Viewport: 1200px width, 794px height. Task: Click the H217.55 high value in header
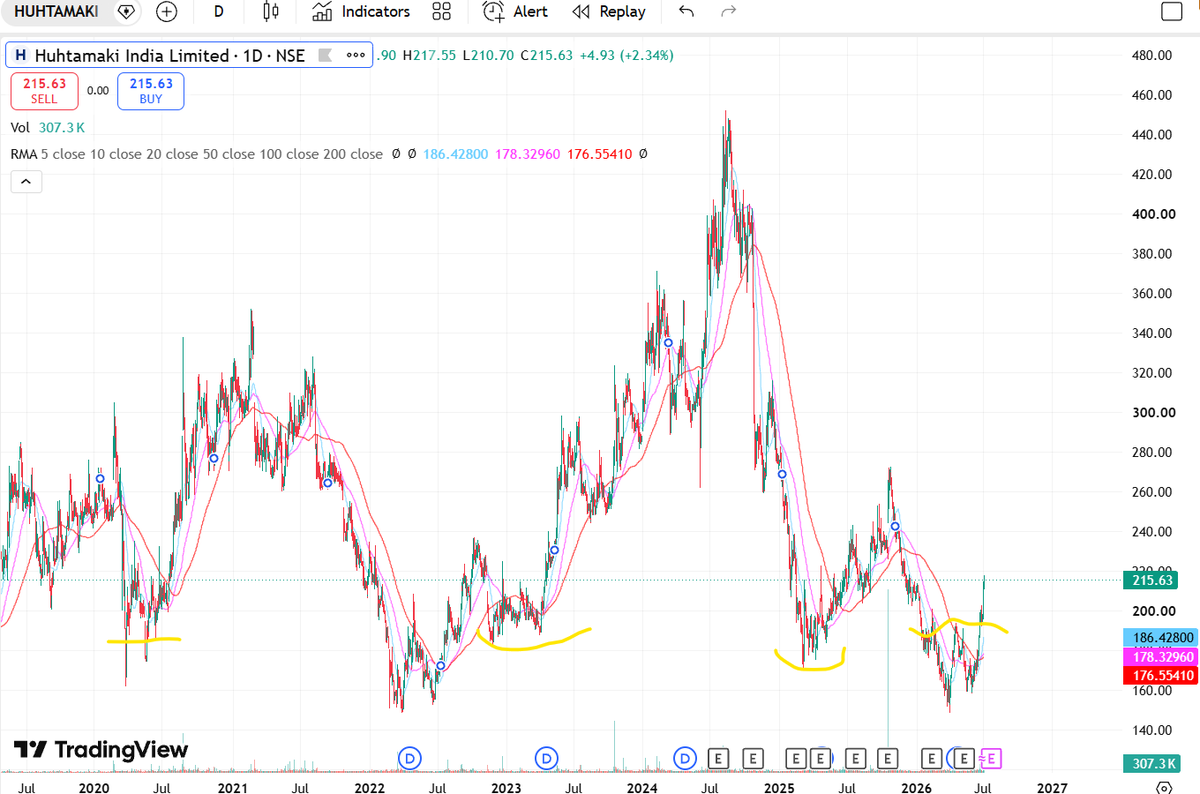(x=429, y=56)
